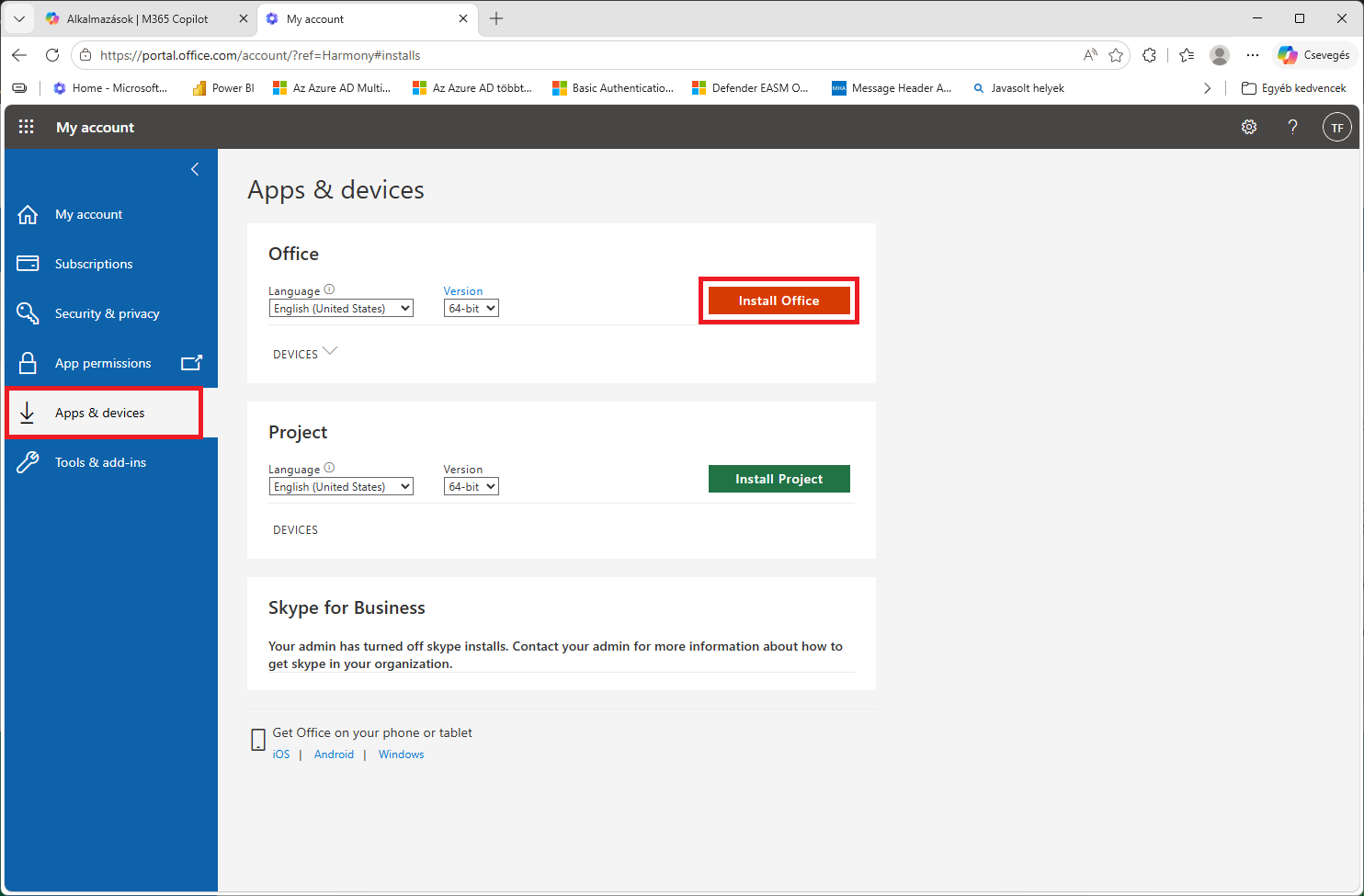The width and height of the screenshot is (1364, 896).
Task: Open the Office Language dropdown
Action: click(341, 309)
